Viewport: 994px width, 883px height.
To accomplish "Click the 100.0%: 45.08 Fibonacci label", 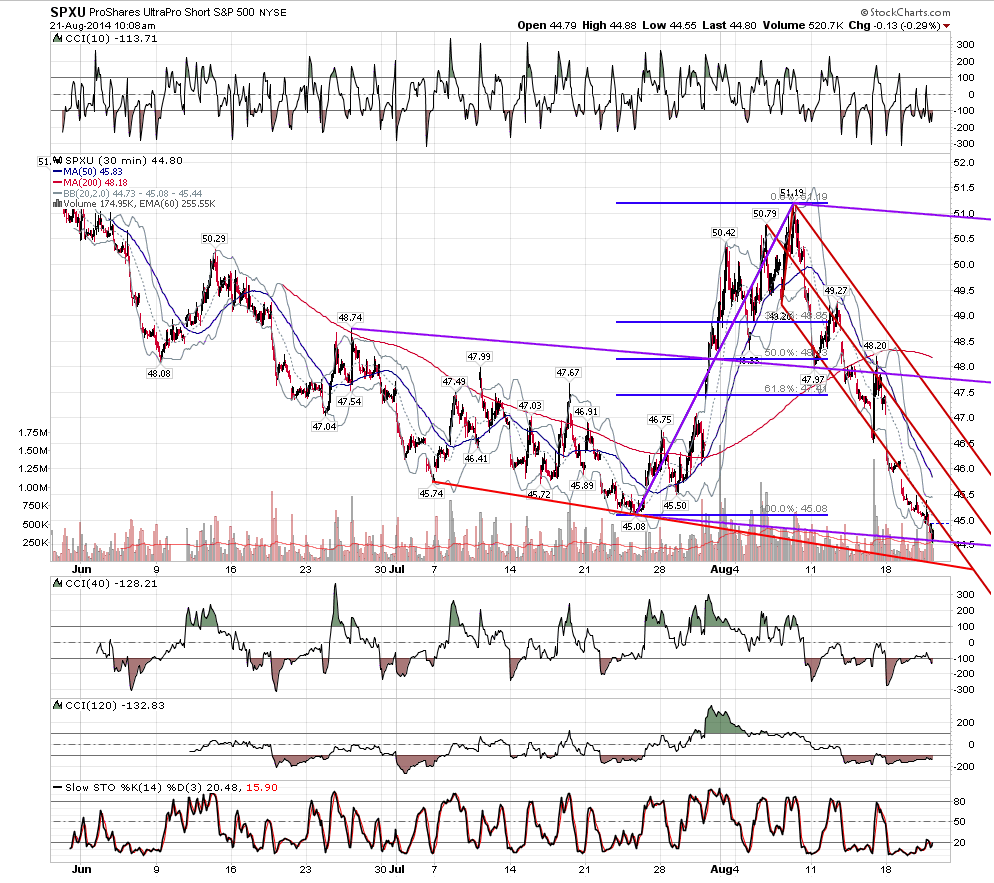I will [794, 509].
